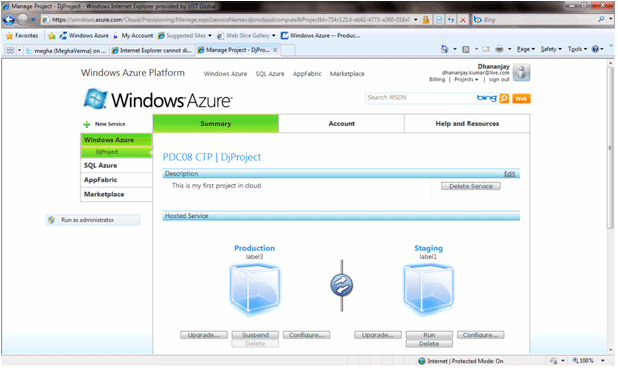Open the Tools menu dropdown
618x368 pixels.
[577, 49]
